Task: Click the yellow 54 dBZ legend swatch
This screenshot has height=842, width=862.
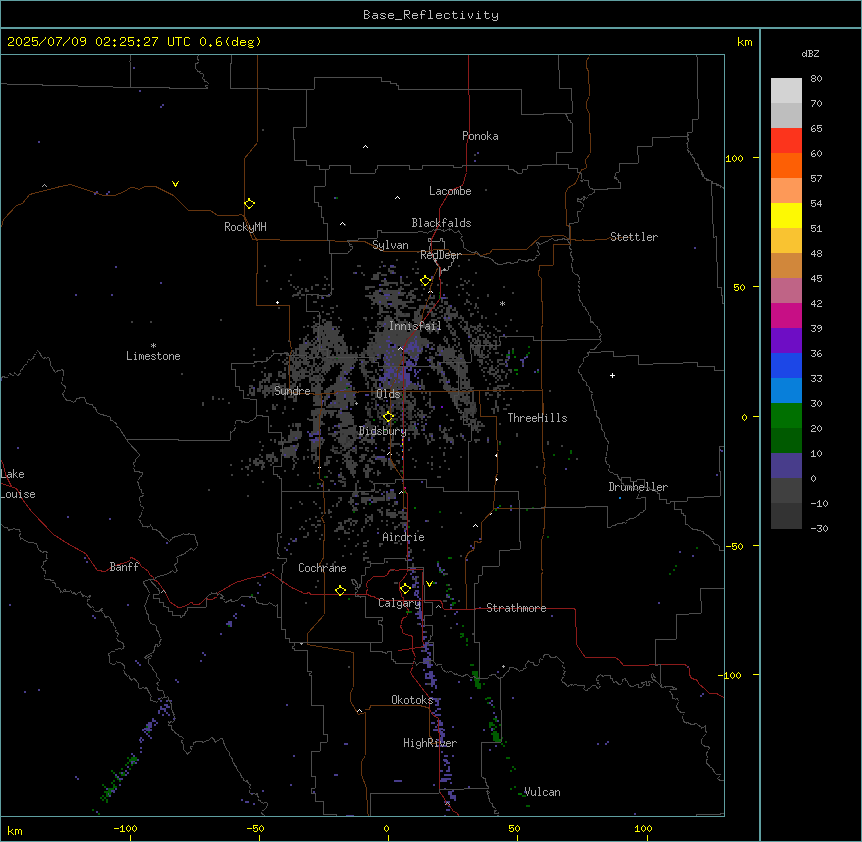Action: pyautogui.click(x=786, y=215)
